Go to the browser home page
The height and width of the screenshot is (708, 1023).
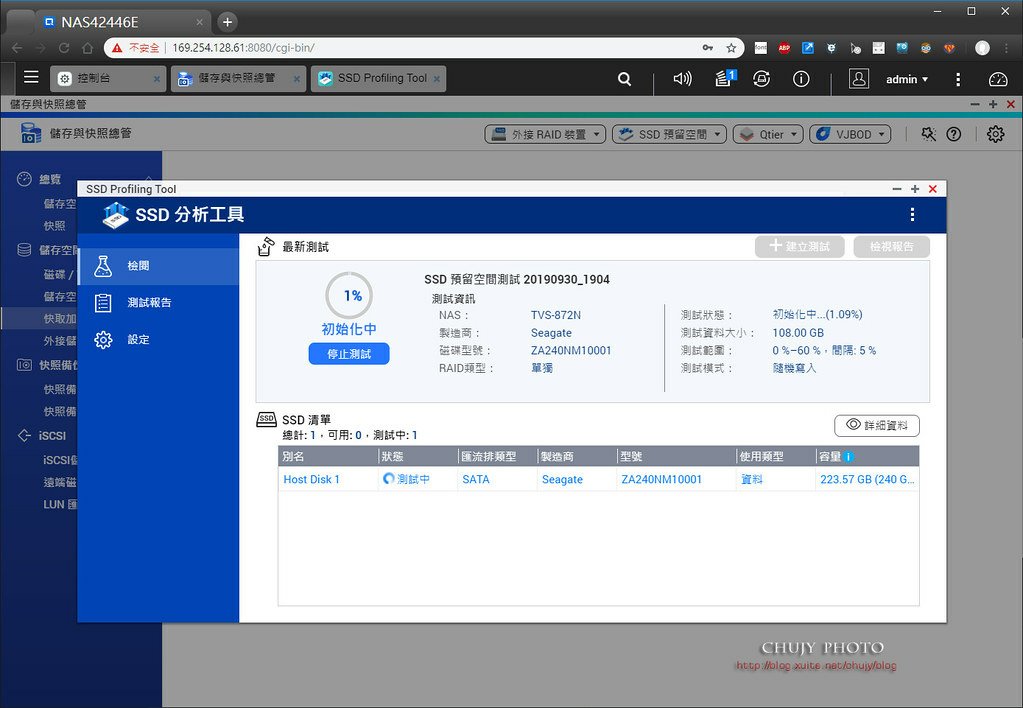87,48
